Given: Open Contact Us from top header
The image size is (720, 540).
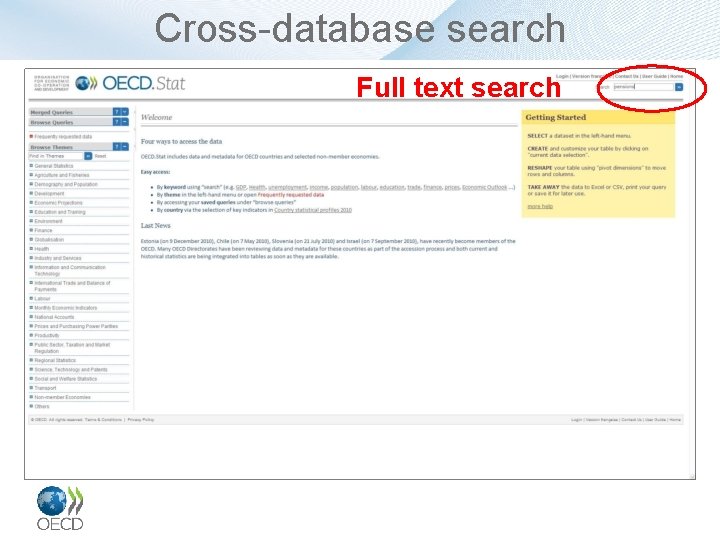Looking at the screenshot, I should [x=626, y=76].
